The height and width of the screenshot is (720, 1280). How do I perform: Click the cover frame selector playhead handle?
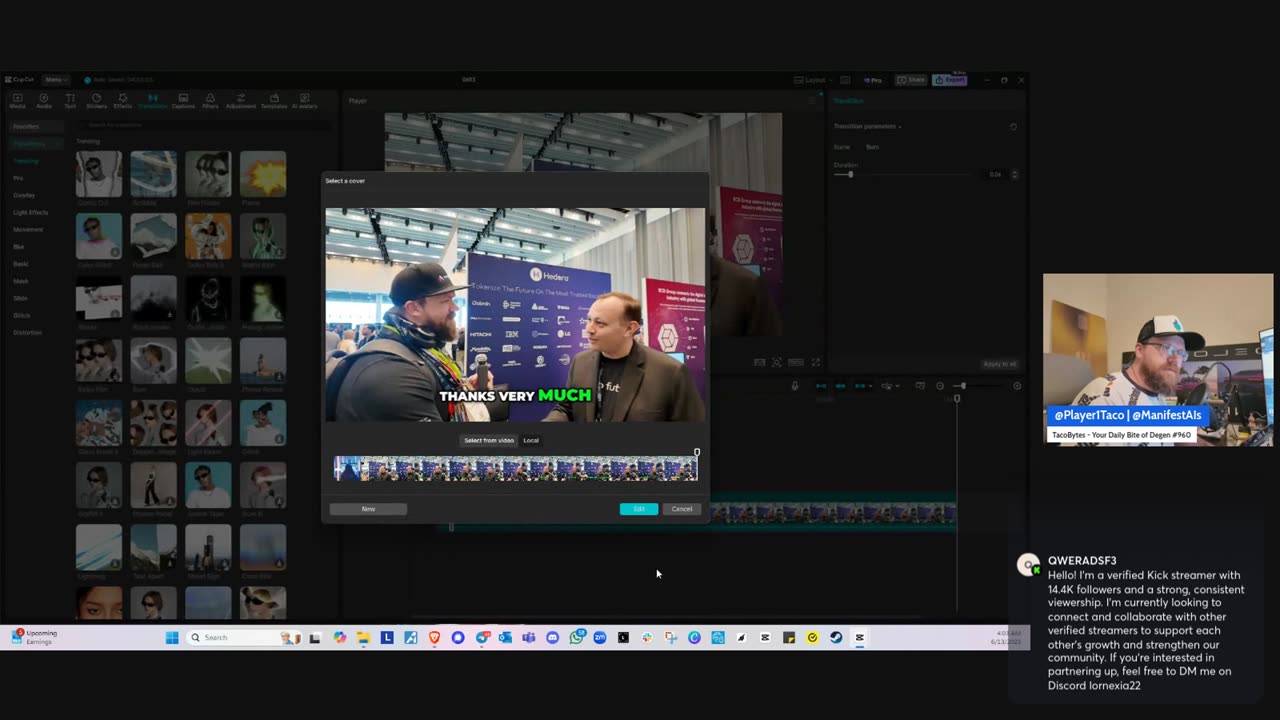click(x=697, y=453)
